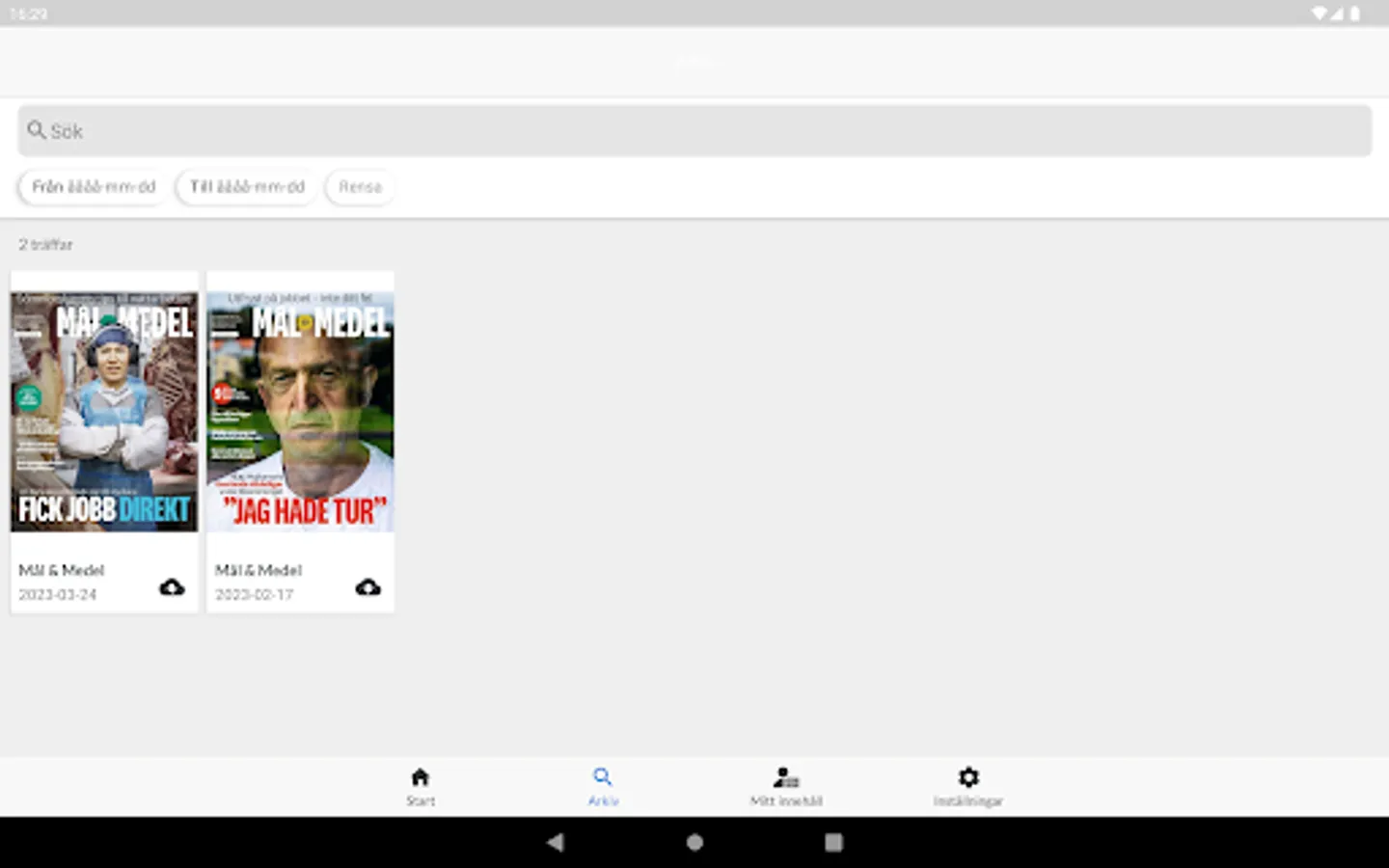
Task: Go to the Start home tab
Action: click(x=421, y=787)
